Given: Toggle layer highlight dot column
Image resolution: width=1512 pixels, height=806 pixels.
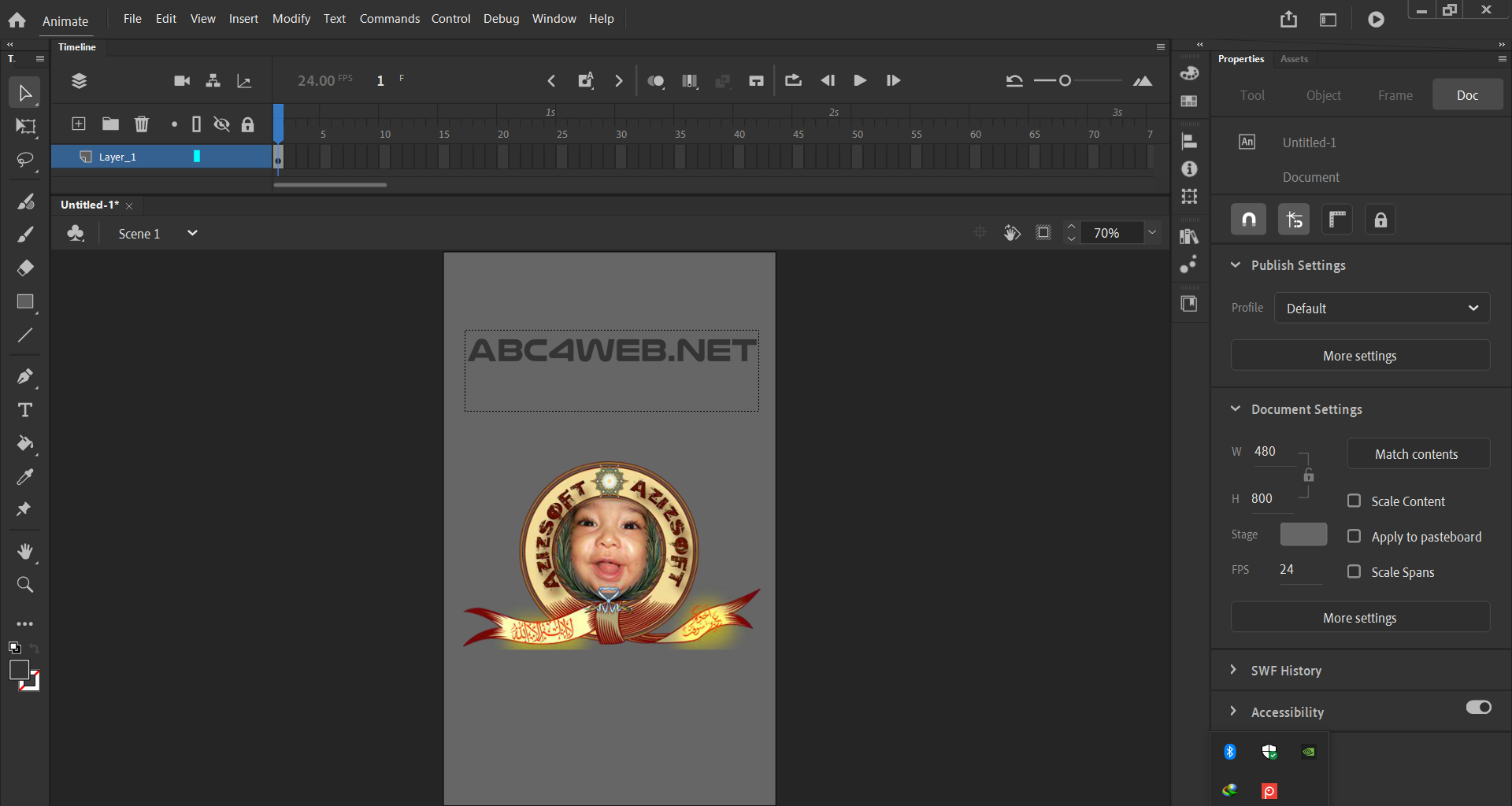Looking at the screenshot, I should point(174,124).
